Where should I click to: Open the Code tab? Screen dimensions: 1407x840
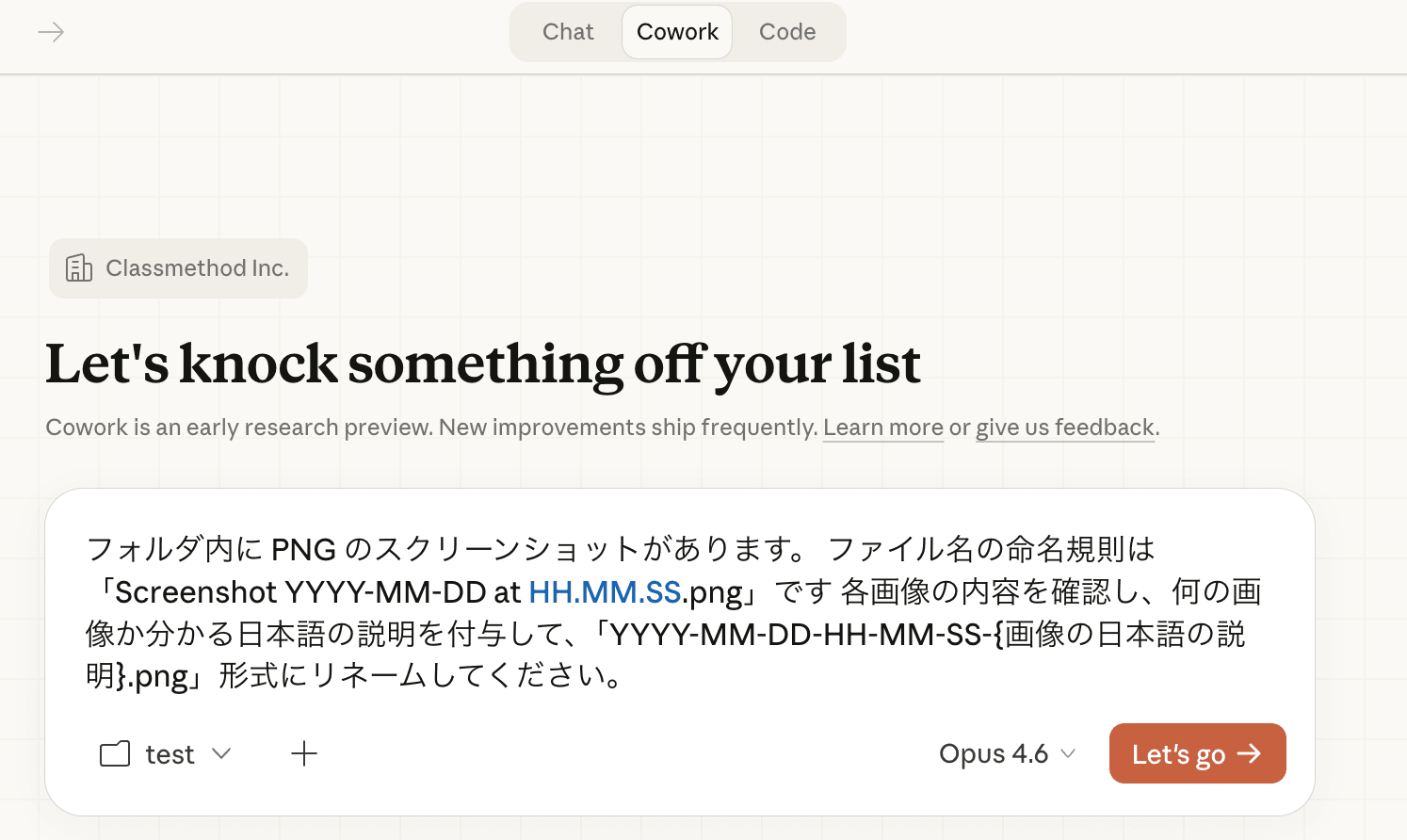tap(787, 32)
